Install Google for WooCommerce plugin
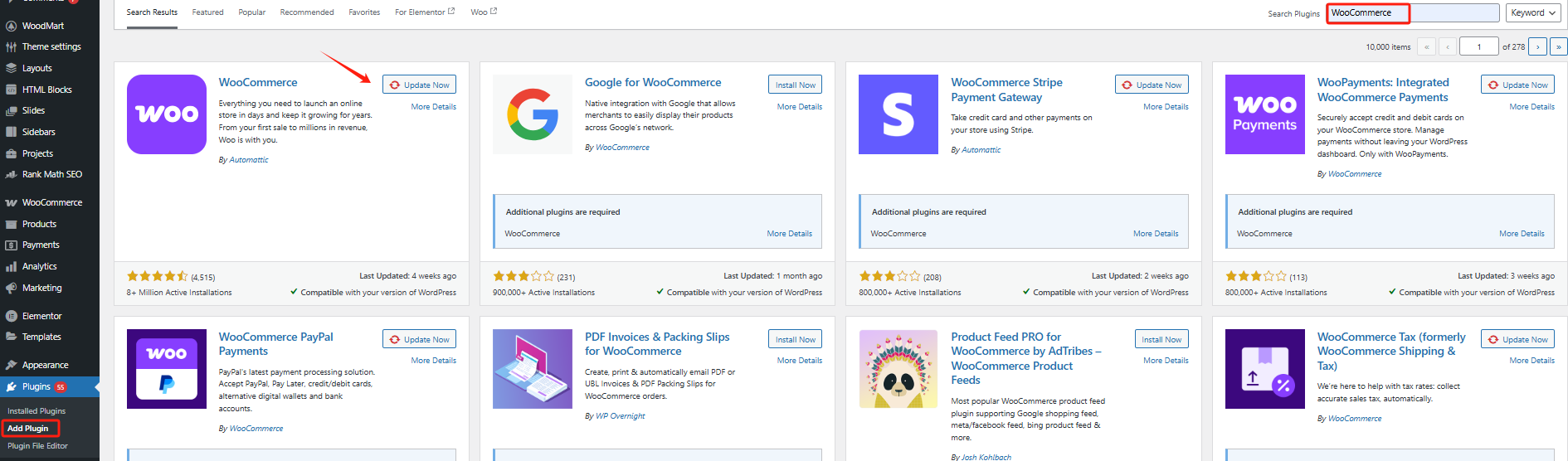This screenshot has height=461, width=1568. (x=795, y=85)
